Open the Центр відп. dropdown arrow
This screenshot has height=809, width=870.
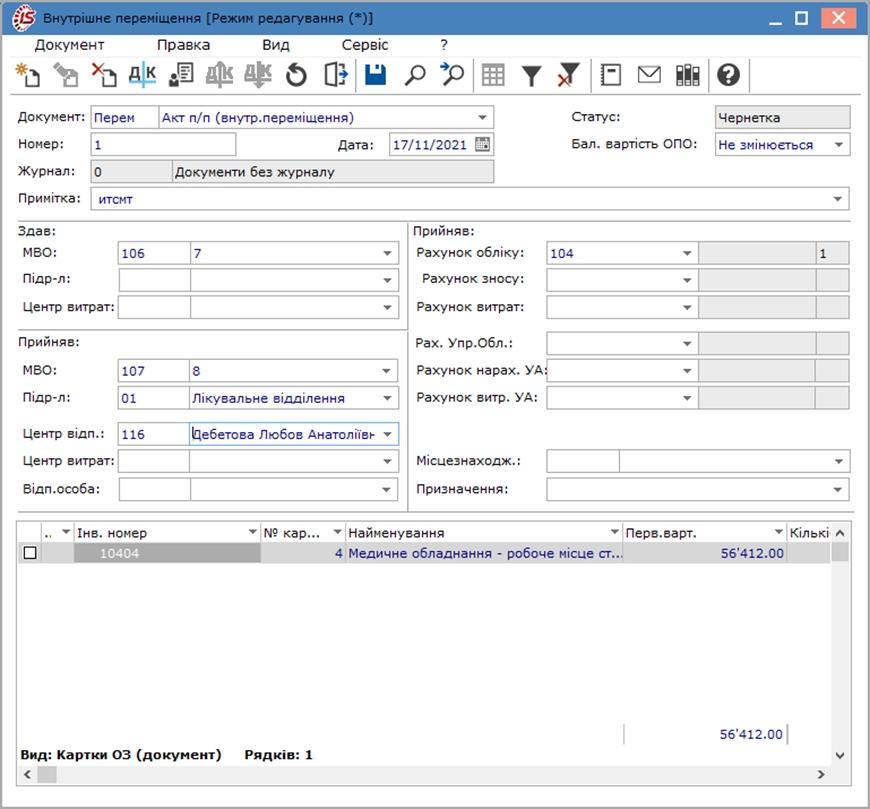[387, 434]
